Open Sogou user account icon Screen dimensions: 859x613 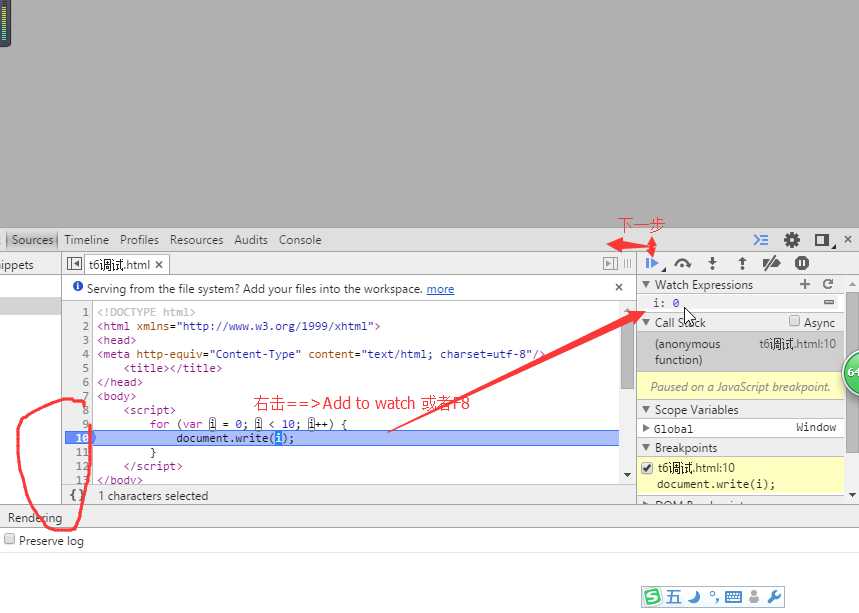754,597
